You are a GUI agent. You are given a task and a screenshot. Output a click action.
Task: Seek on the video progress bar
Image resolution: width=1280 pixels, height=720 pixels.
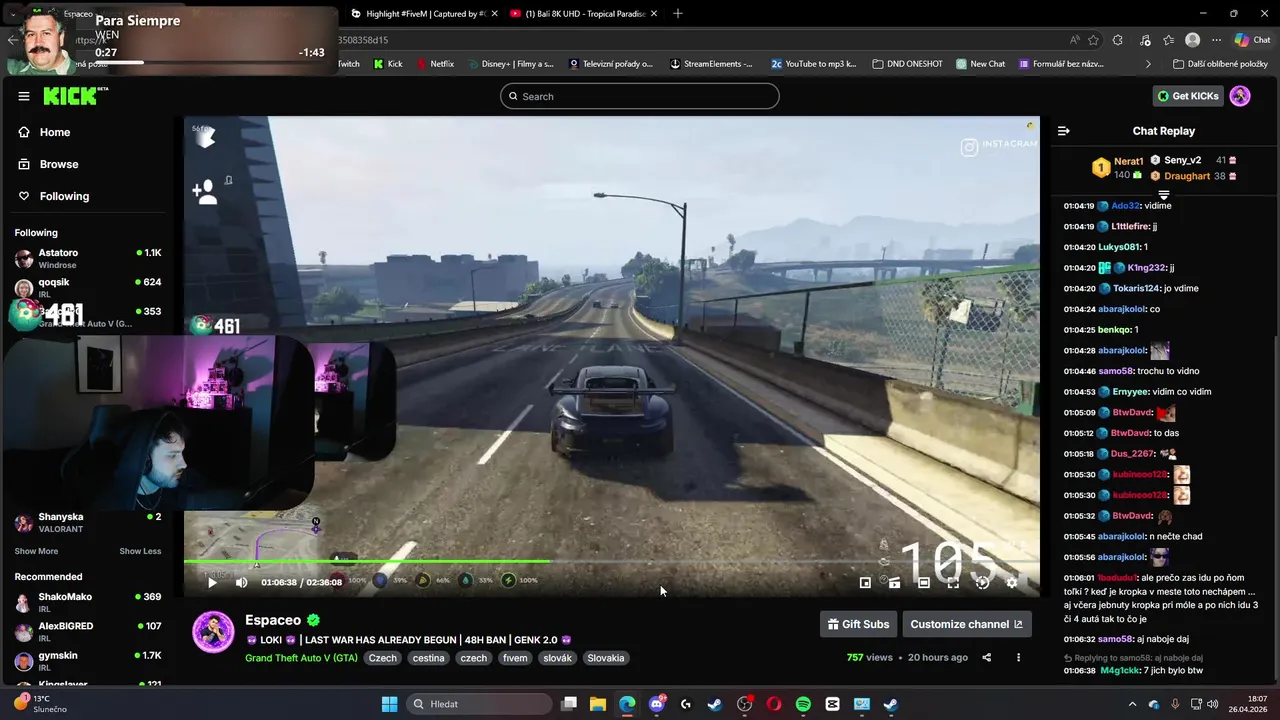[x=610, y=561]
